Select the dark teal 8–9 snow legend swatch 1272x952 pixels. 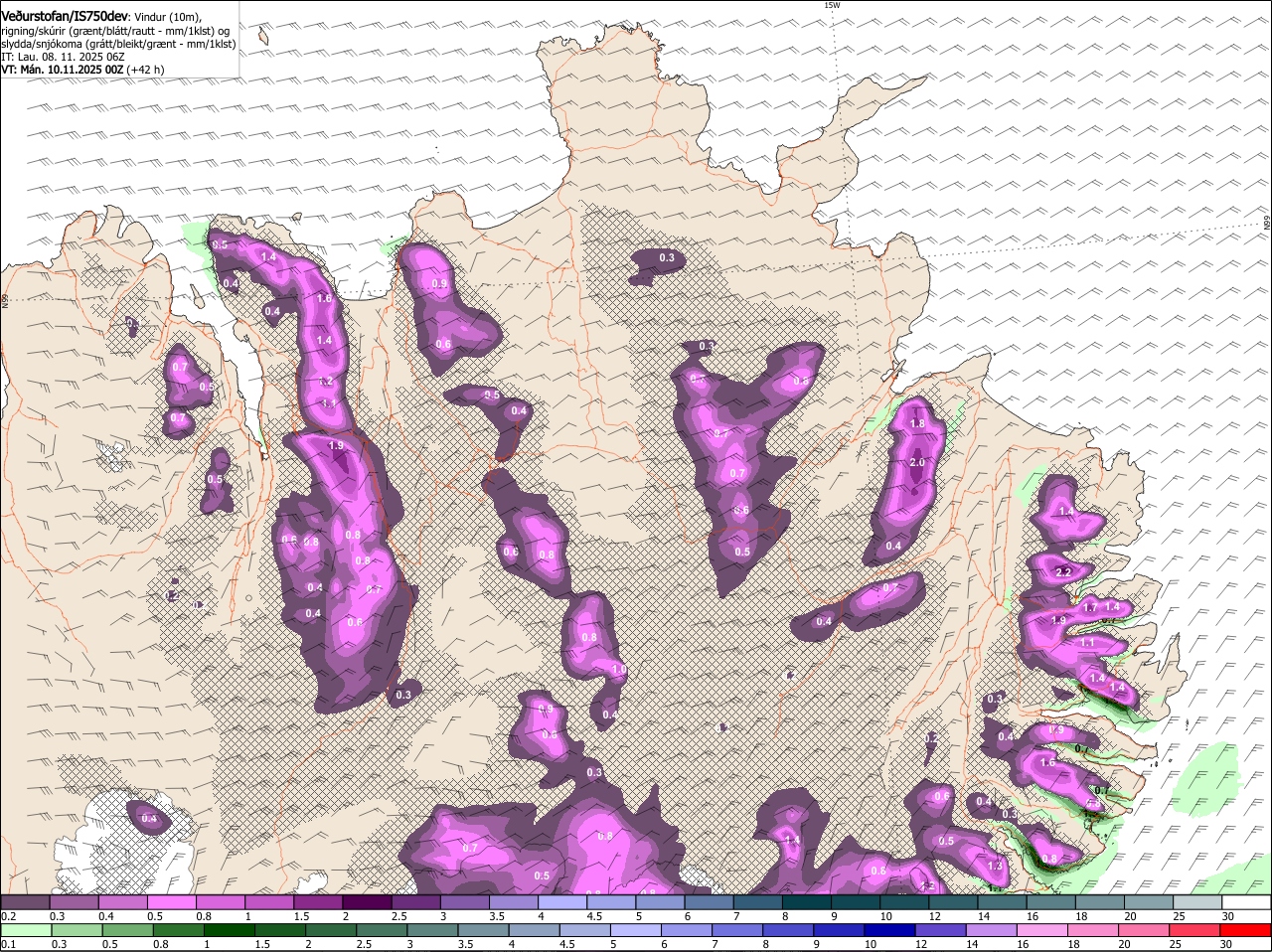807,902
